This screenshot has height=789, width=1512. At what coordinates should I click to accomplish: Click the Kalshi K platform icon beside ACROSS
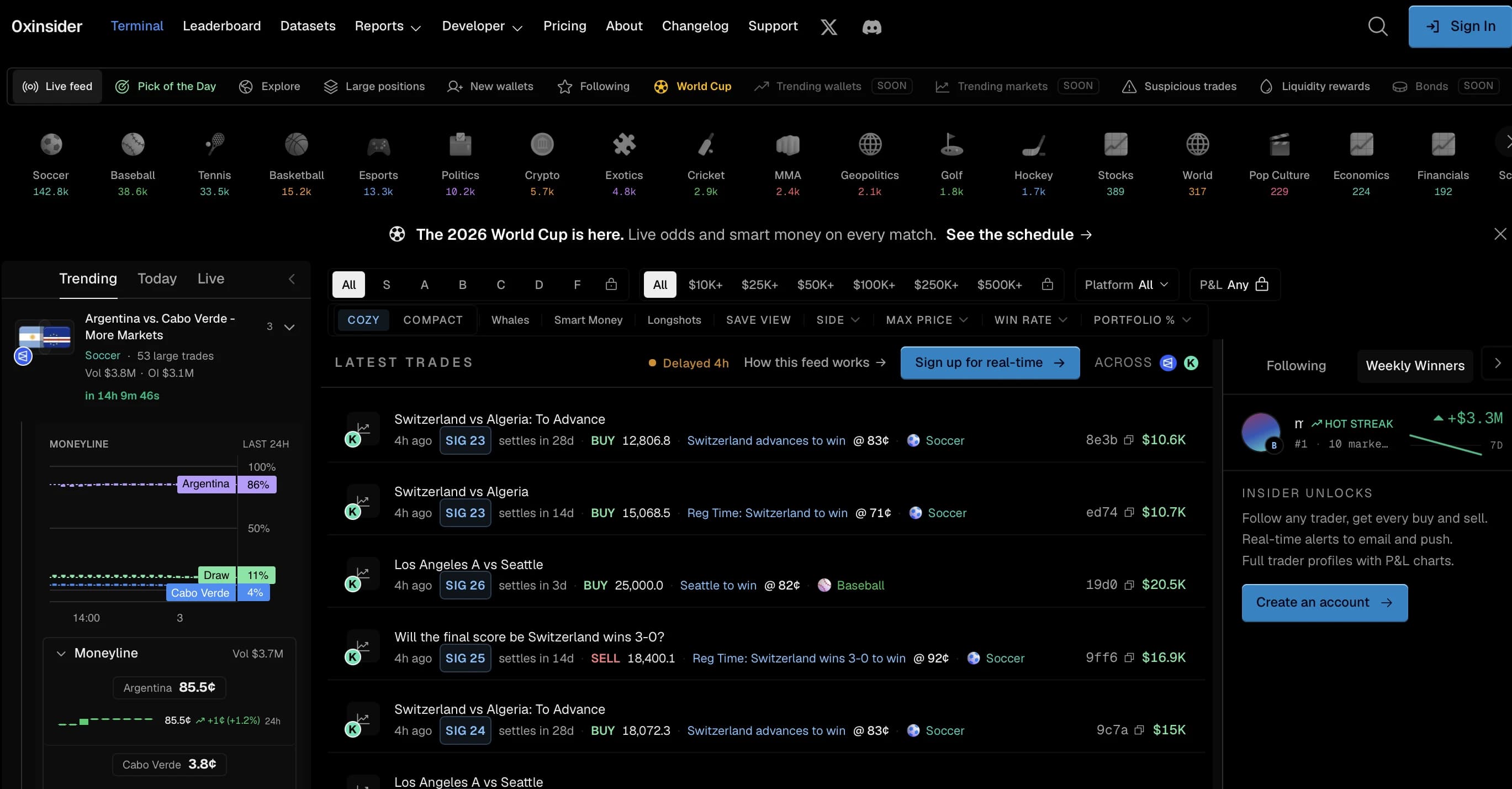[1191, 363]
